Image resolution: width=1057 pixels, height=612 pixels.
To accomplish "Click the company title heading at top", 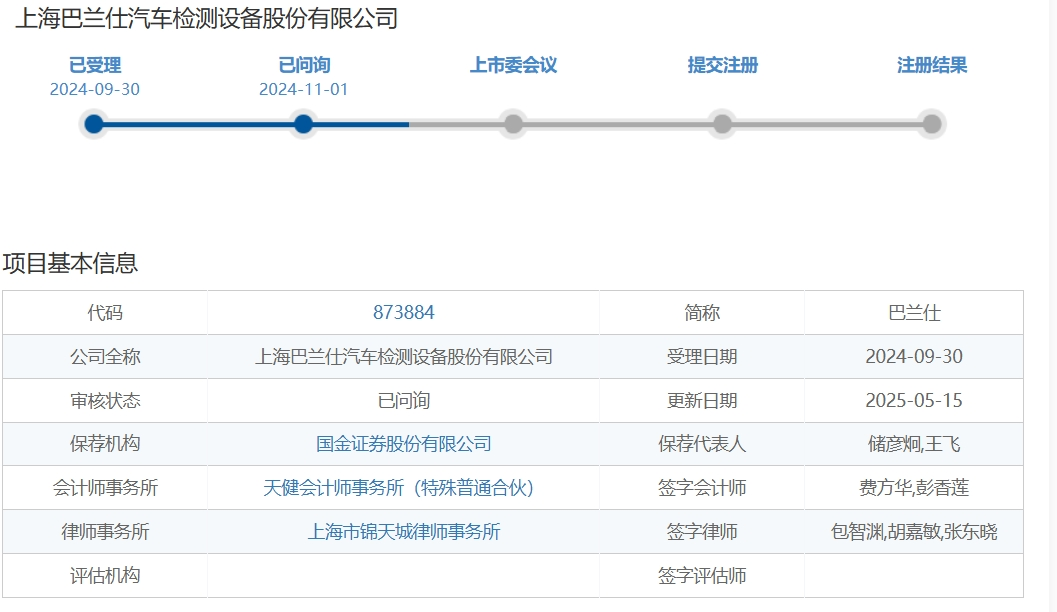I will [206, 18].
